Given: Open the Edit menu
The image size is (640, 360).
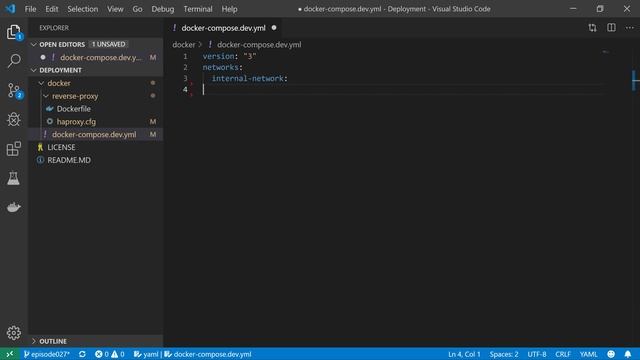Looking at the screenshot, I should tap(51, 9).
